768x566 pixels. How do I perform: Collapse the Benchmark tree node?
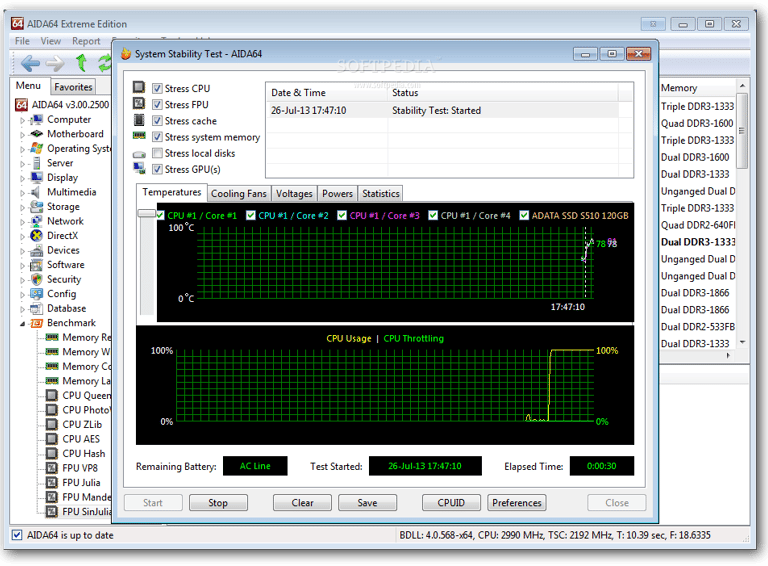point(23,324)
